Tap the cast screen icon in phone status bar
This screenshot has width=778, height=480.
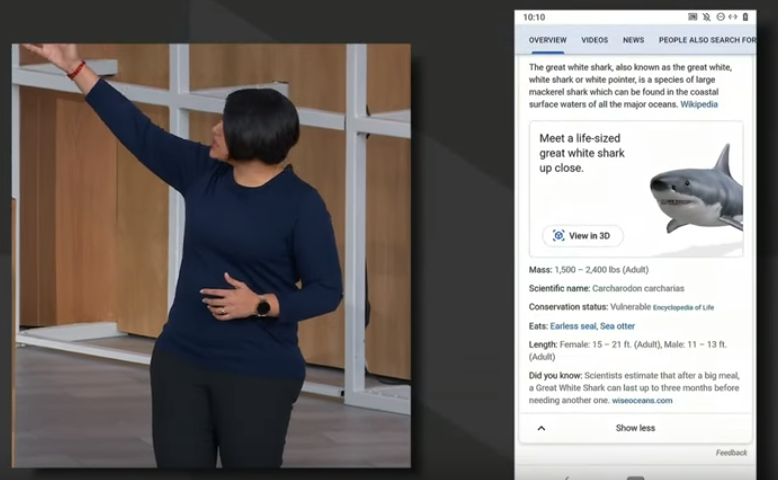point(693,17)
